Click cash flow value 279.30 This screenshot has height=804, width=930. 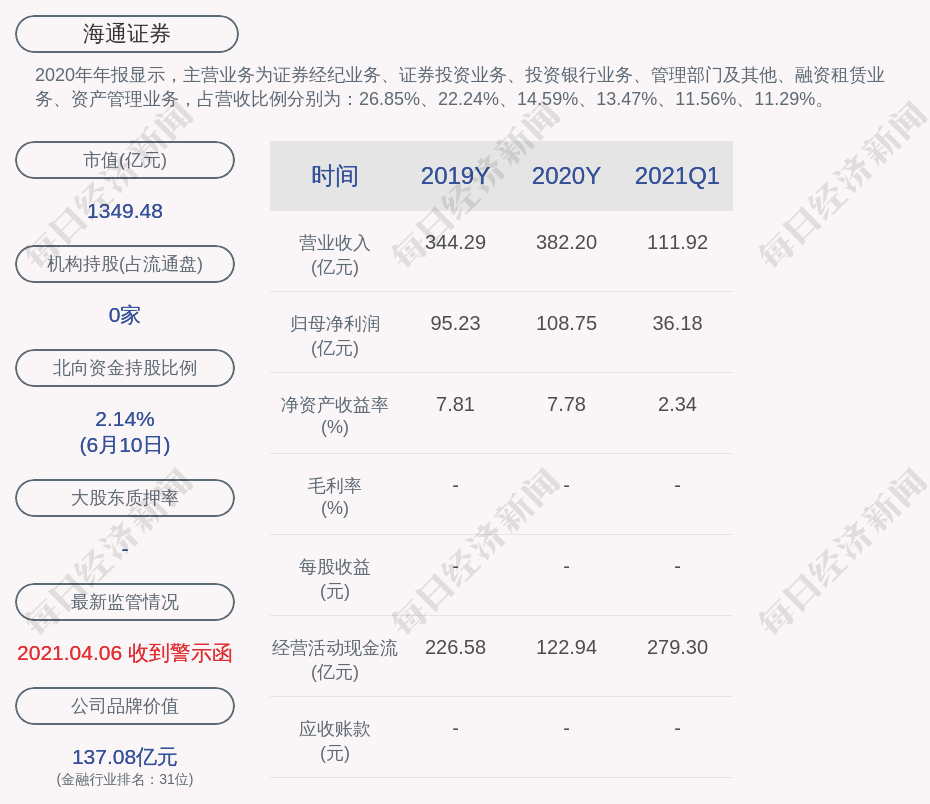tap(677, 647)
